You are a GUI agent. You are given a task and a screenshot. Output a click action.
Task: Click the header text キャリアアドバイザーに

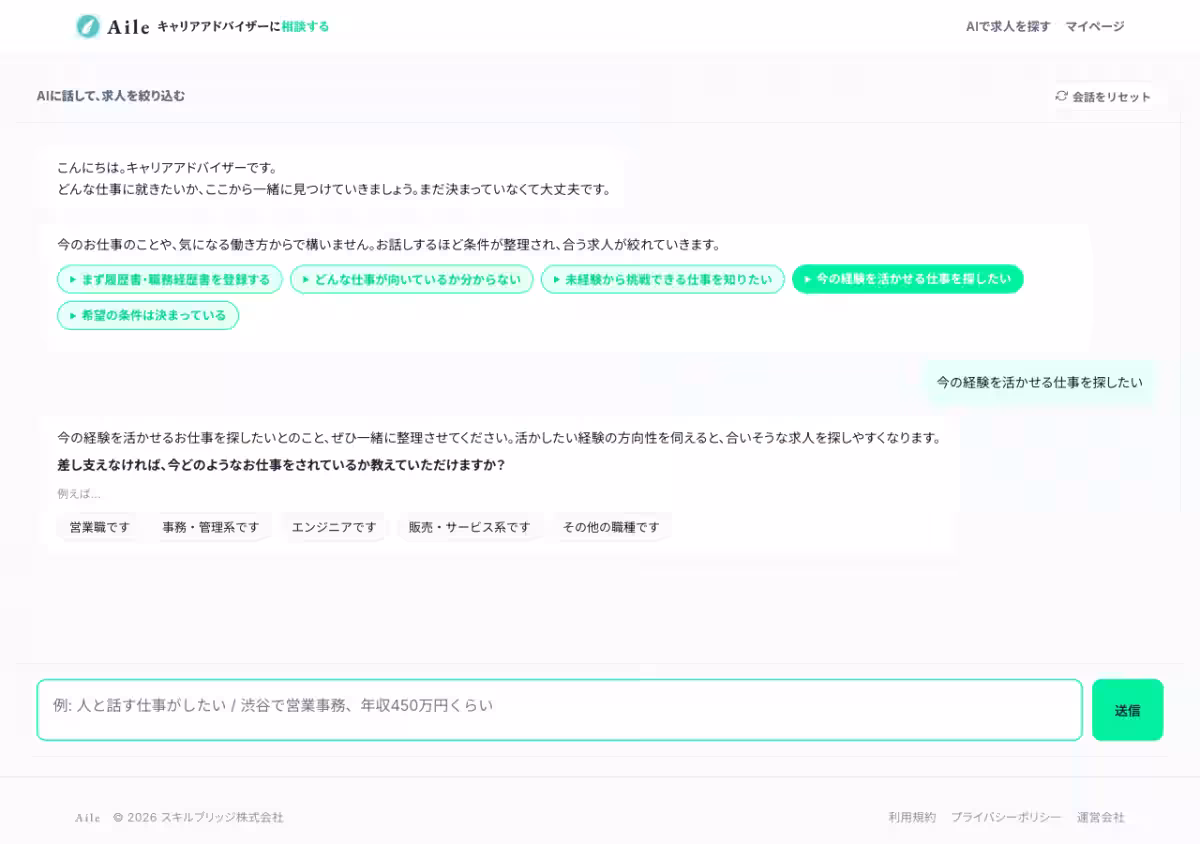(x=218, y=27)
